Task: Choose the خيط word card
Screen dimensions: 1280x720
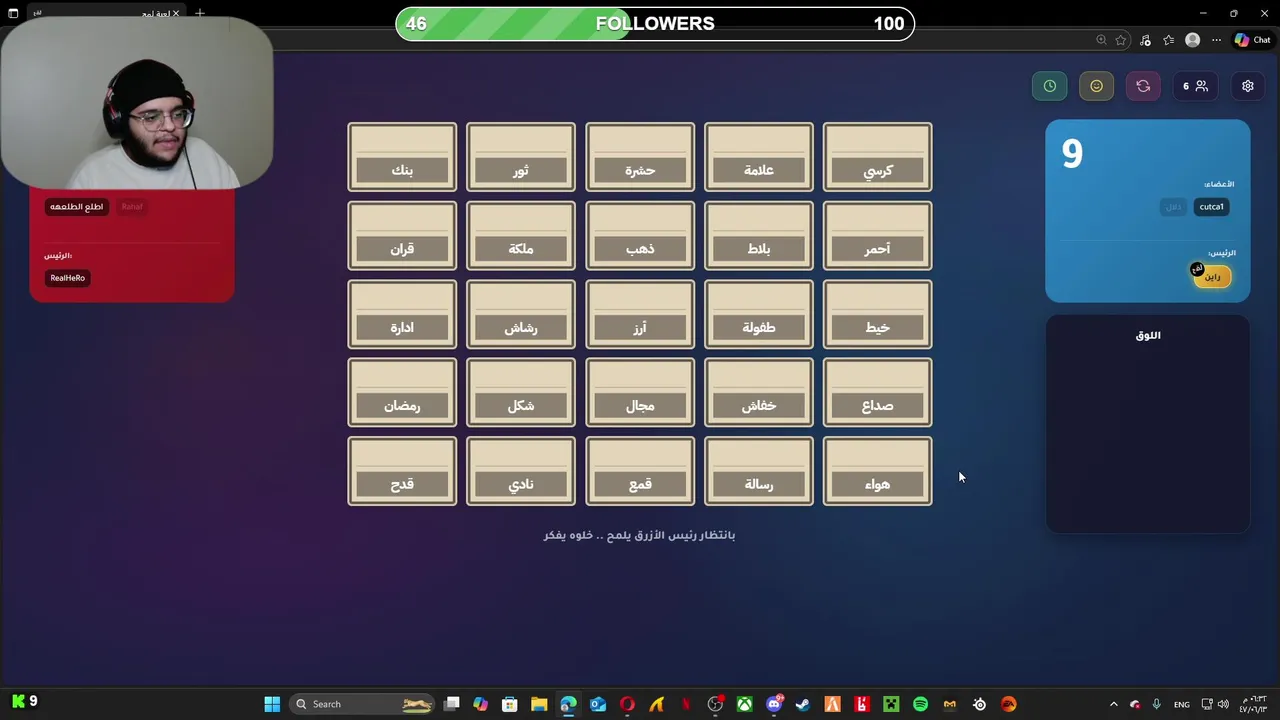Action: coord(878,314)
